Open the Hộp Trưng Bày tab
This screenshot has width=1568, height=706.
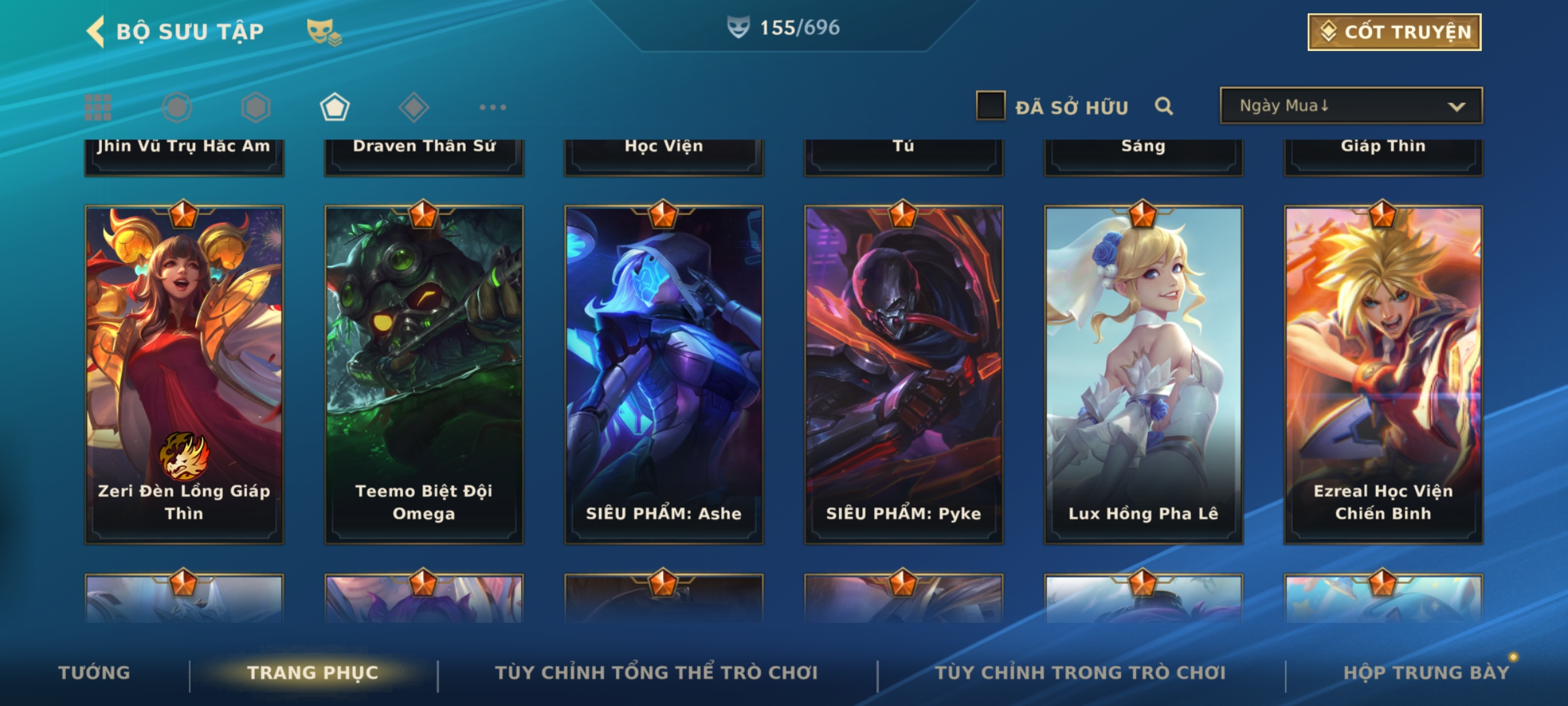1426,673
